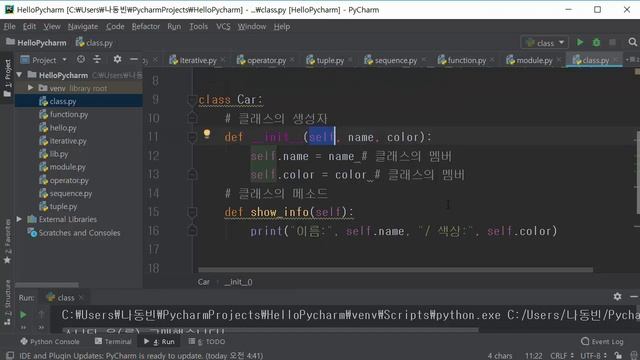Open the Run panel settings gear
This screenshot has width=640, height=360.
click(x=618, y=297)
